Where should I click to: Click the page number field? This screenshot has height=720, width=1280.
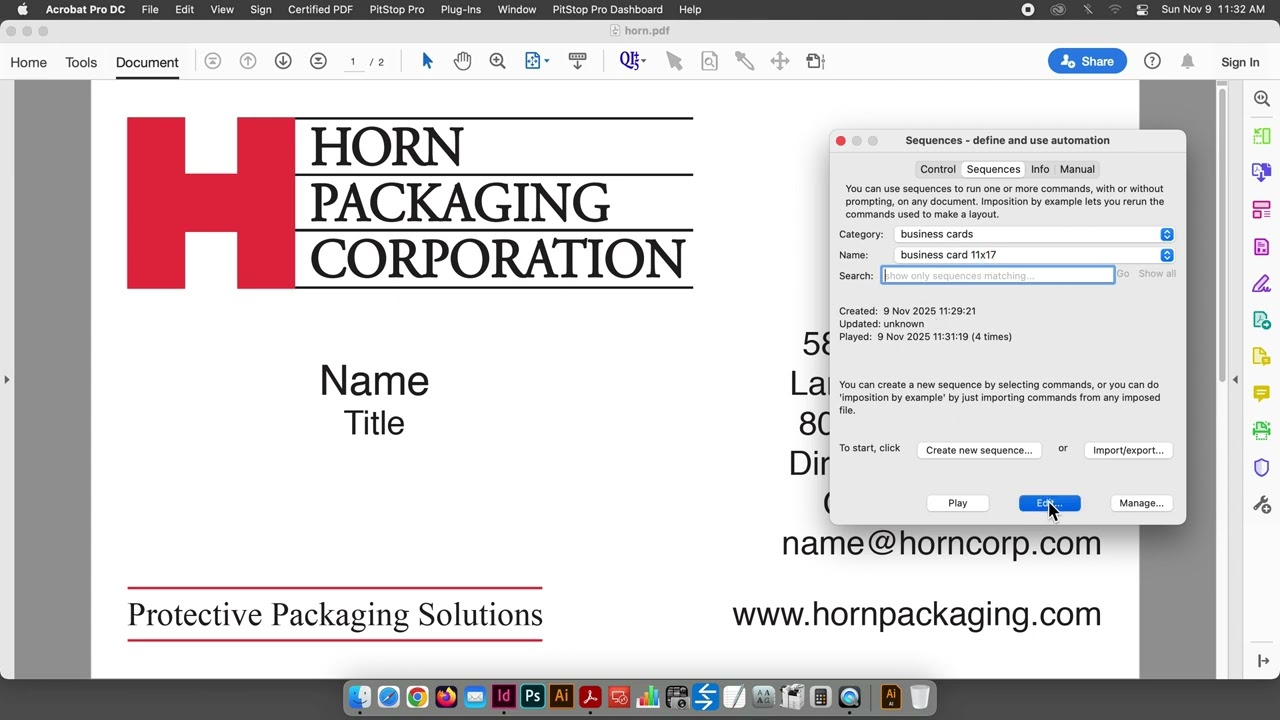click(x=352, y=62)
